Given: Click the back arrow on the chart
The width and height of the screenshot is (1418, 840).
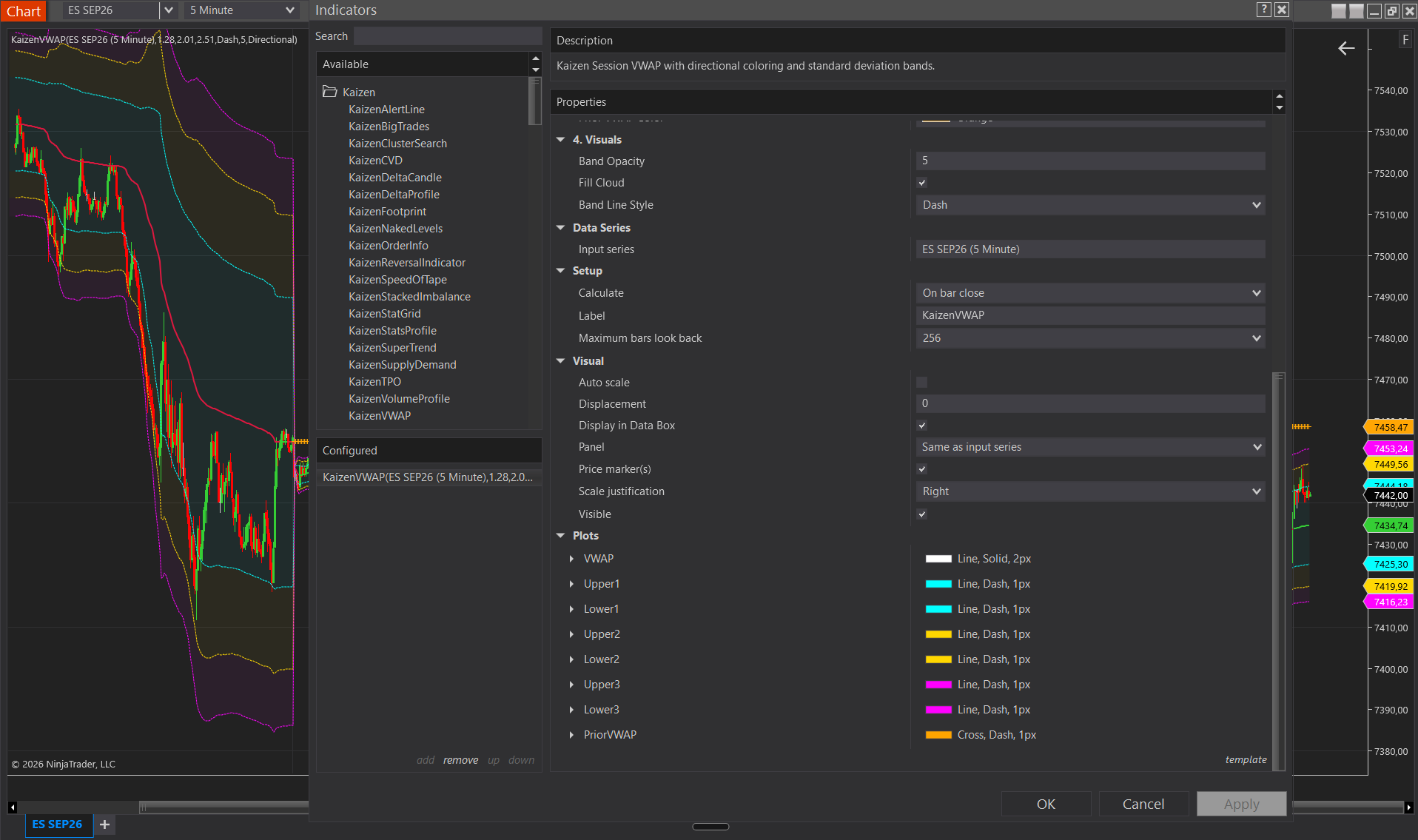Looking at the screenshot, I should pyautogui.click(x=1346, y=48).
